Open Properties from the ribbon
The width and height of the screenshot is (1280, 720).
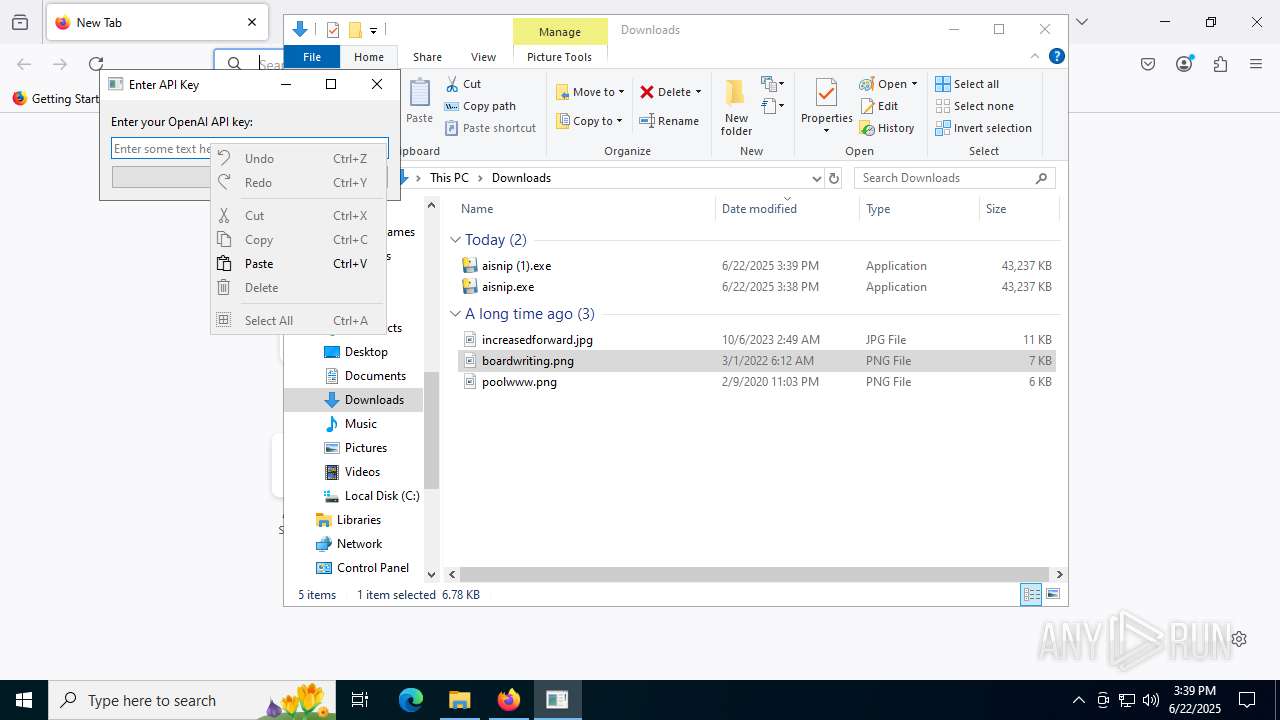pos(826,107)
